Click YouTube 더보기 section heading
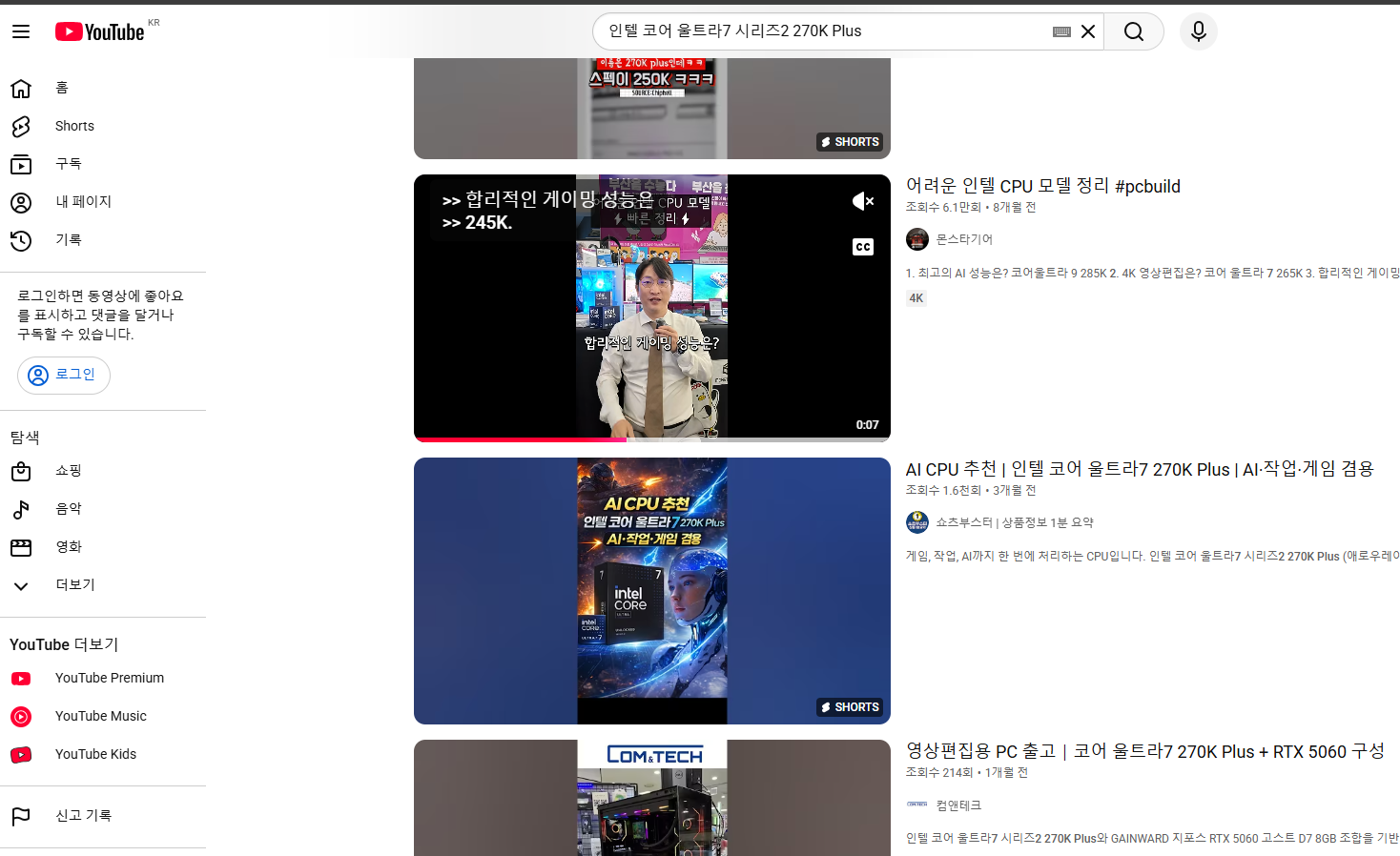1400x856 pixels. tap(64, 644)
